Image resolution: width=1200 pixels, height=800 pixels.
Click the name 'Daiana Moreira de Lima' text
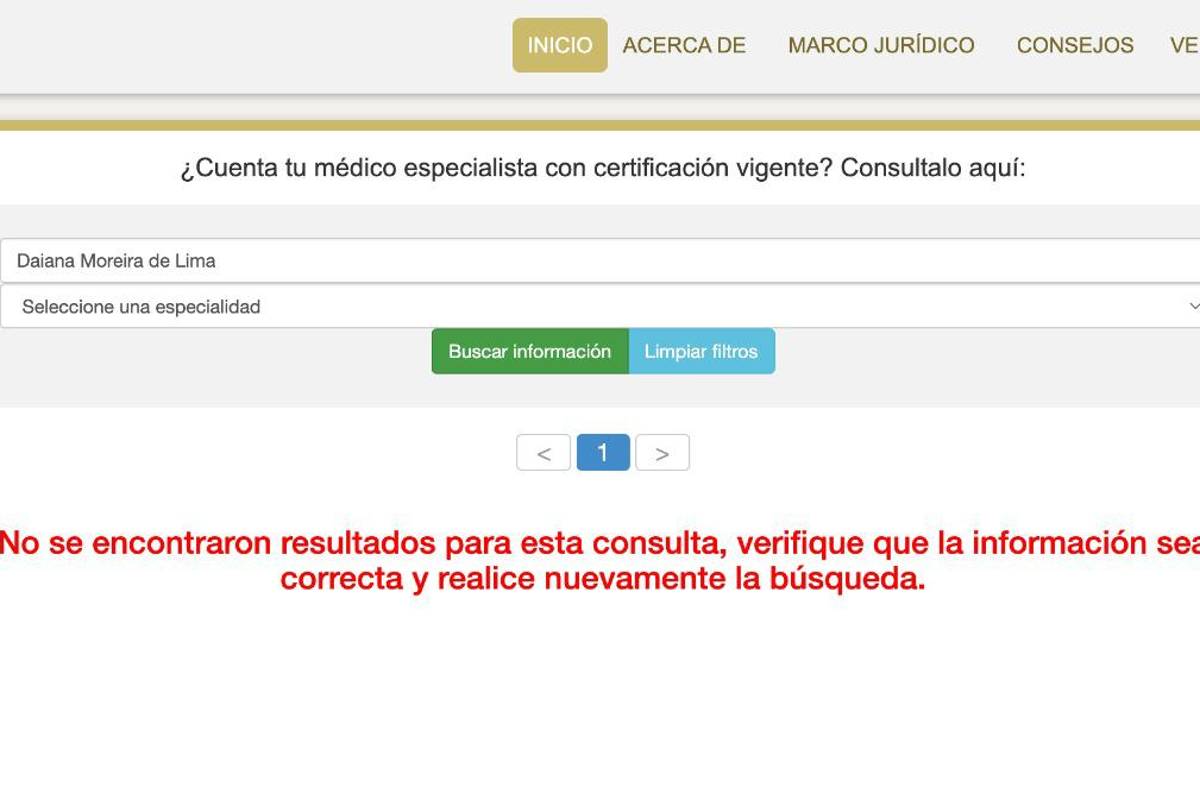[x=116, y=261]
